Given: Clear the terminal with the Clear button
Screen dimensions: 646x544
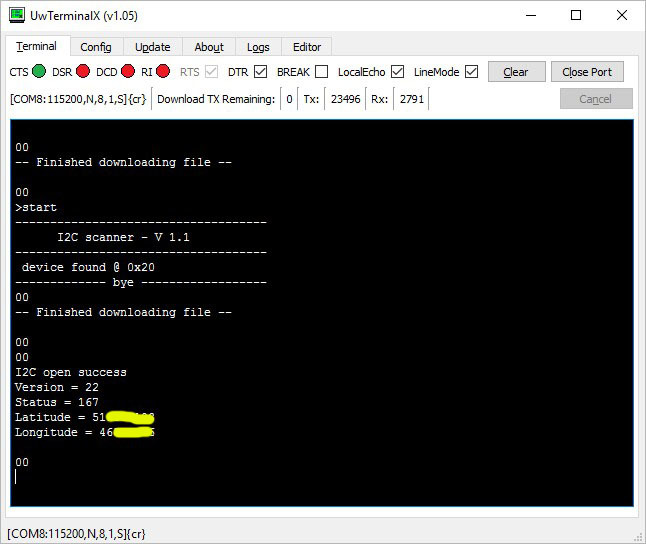Looking at the screenshot, I should tap(517, 72).
